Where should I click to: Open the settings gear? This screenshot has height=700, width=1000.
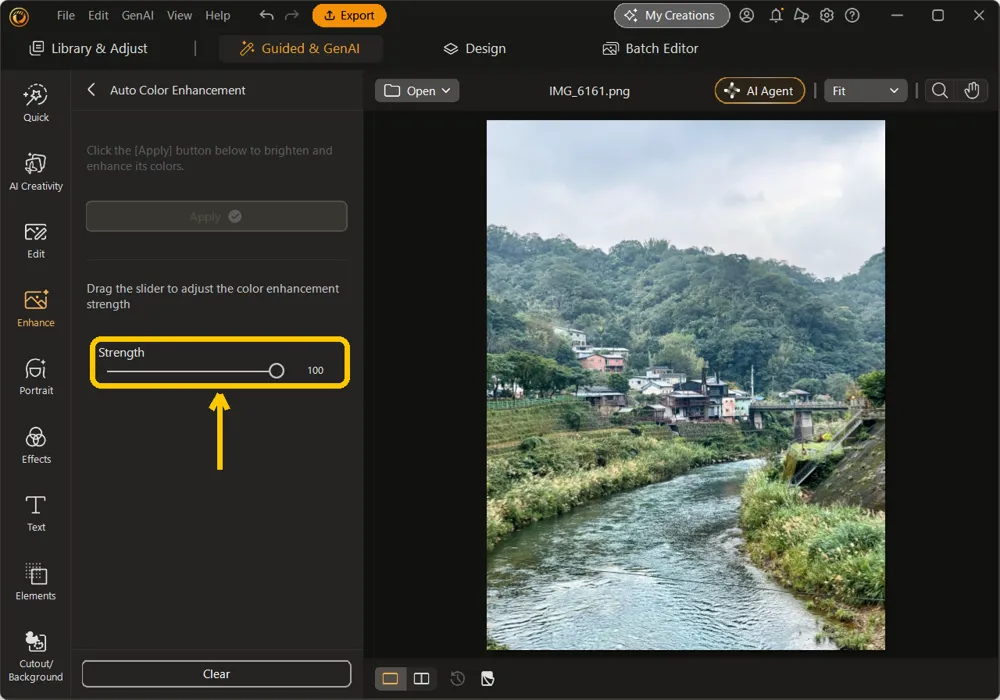pos(827,15)
